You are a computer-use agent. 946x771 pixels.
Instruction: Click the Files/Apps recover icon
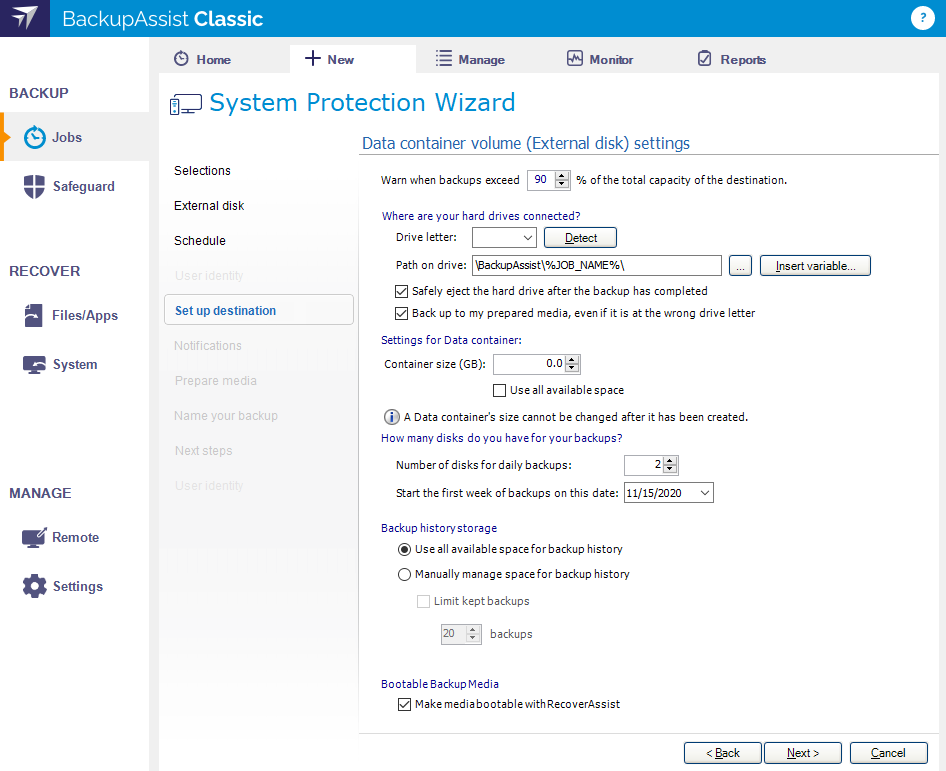coord(34,315)
